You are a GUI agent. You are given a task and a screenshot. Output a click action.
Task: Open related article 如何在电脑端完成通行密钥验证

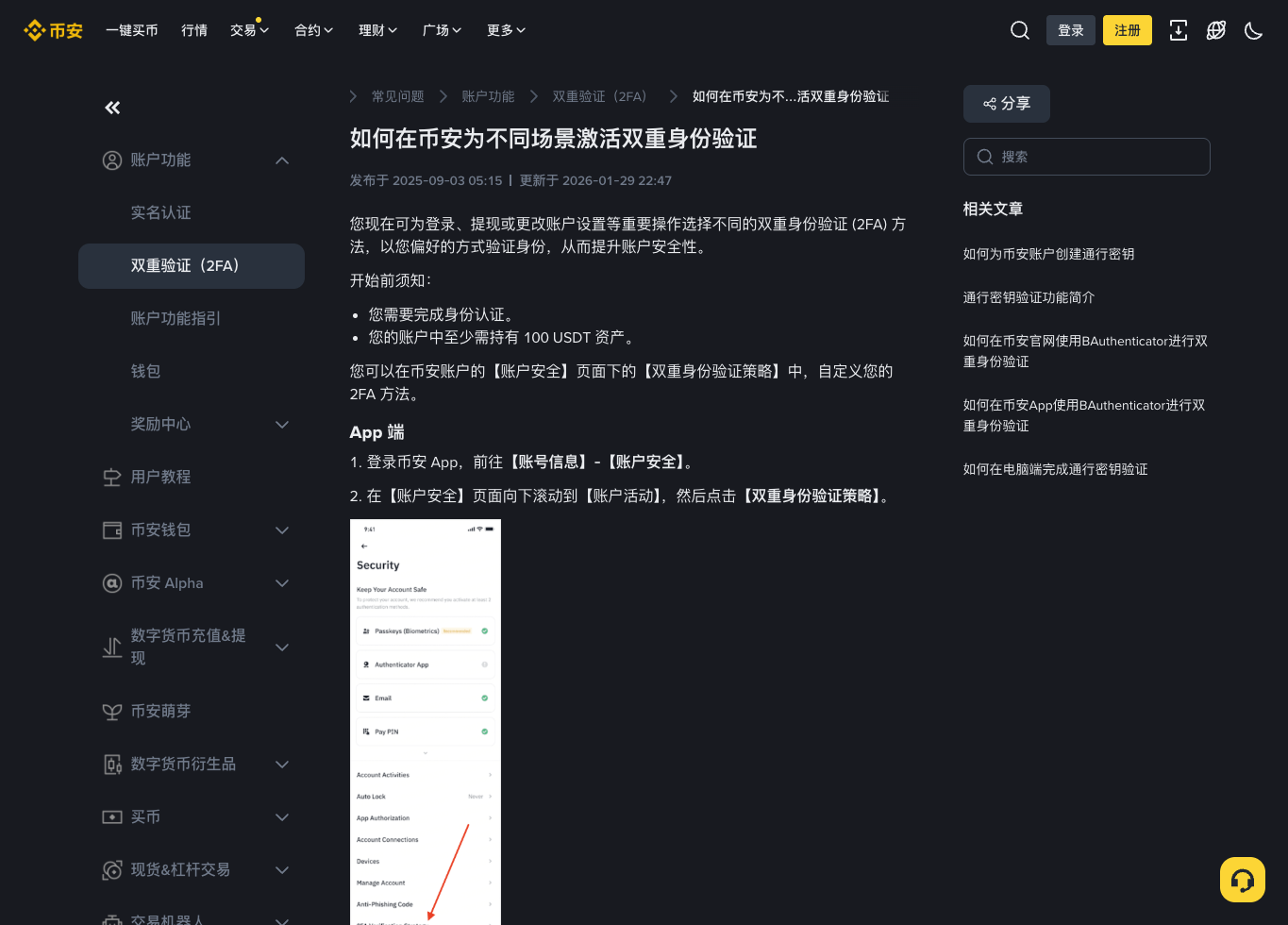tap(1055, 469)
